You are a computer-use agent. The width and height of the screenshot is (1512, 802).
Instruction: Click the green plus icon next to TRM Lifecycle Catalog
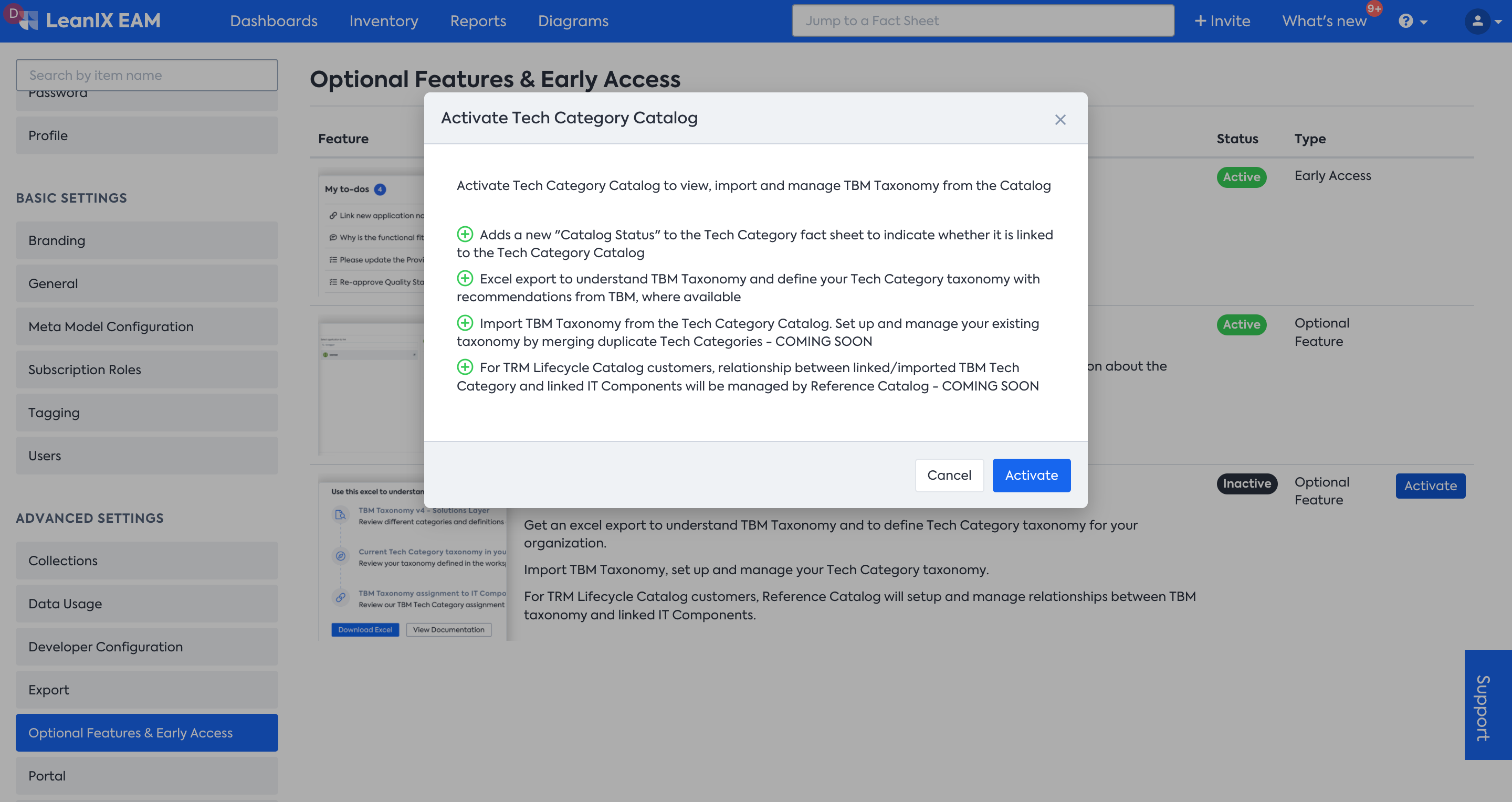pyautogui.click(x=465, y=367)
